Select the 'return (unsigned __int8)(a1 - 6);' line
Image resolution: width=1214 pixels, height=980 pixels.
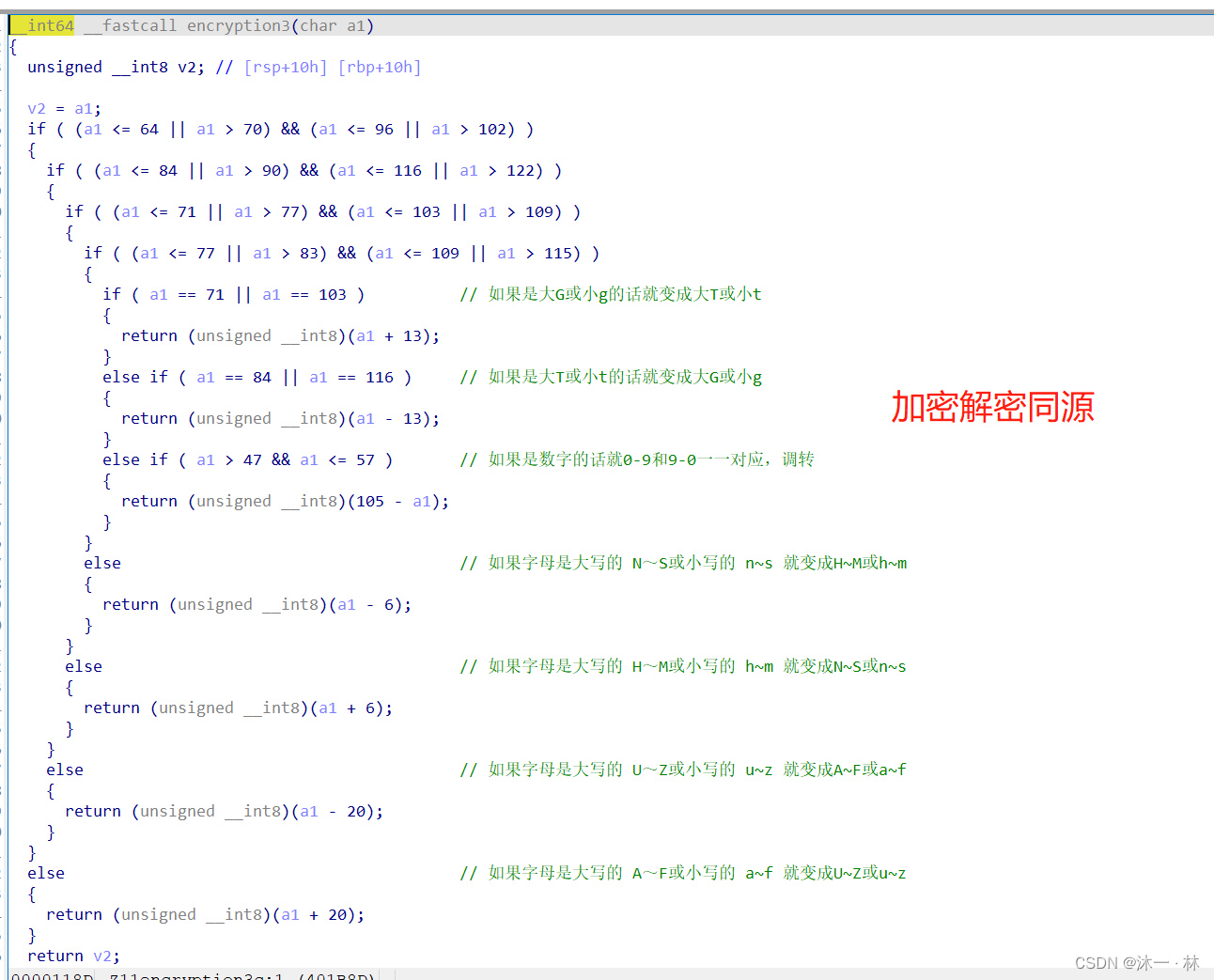pos(257,604)
